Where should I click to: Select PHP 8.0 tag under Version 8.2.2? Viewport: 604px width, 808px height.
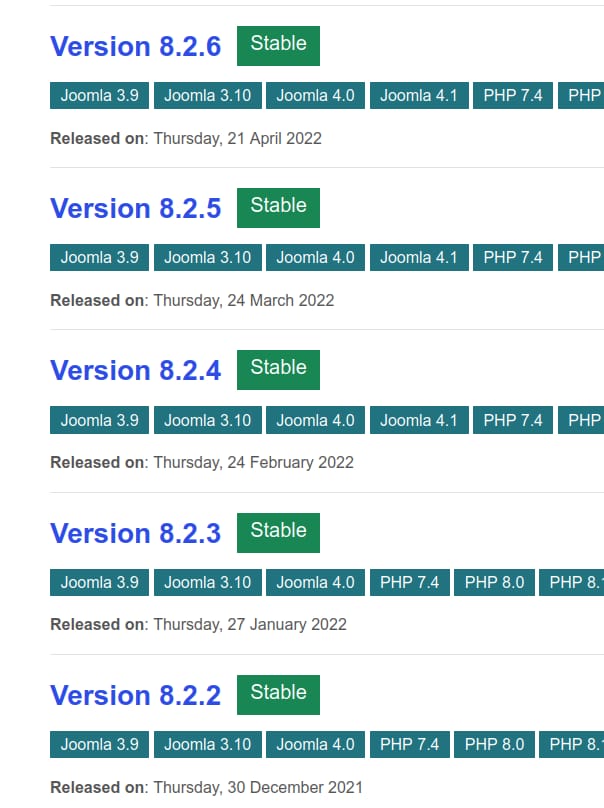tap(494, 744)
